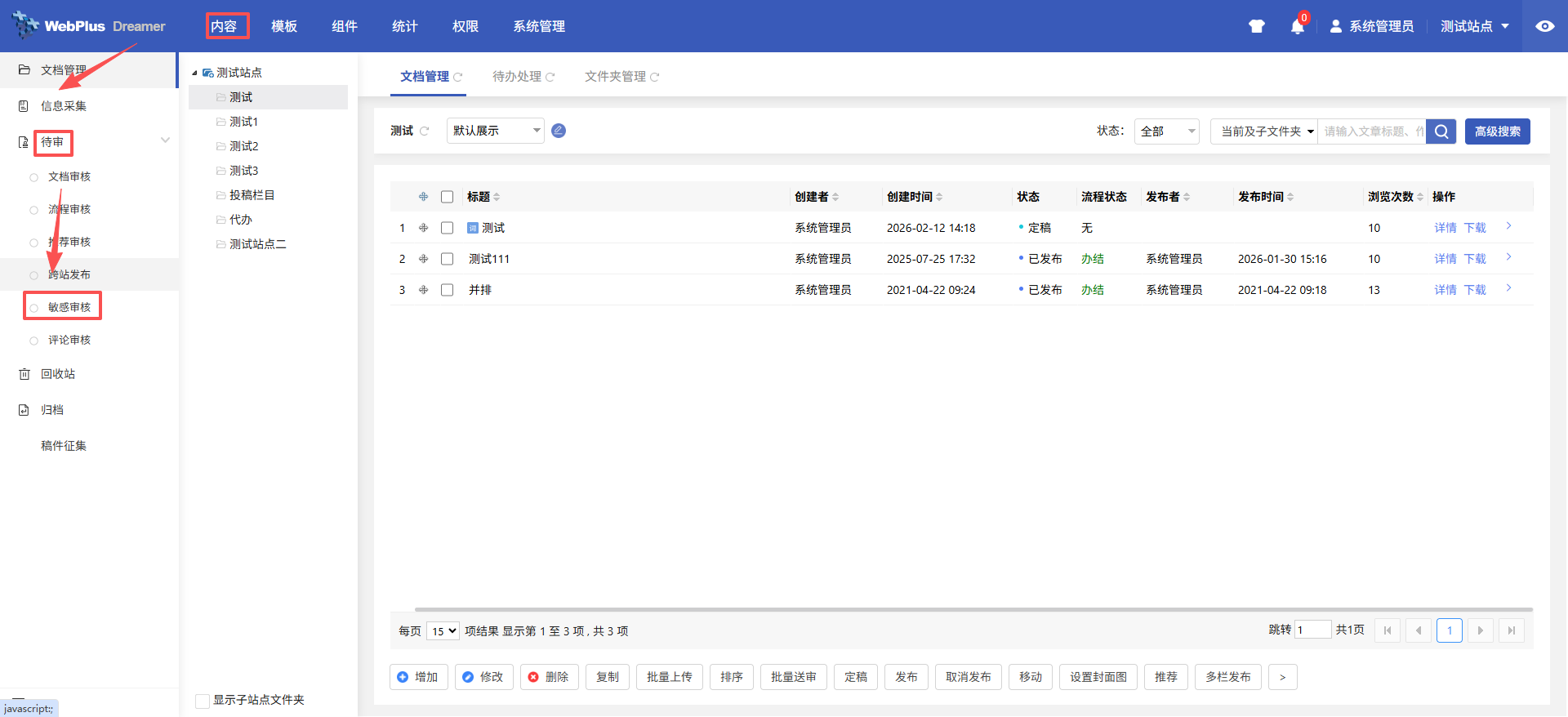Image resolution: width=1568 pixels, height=717 pixels.
Task: Collapse the 测试站点 tree node
Action: click(194, 73)
